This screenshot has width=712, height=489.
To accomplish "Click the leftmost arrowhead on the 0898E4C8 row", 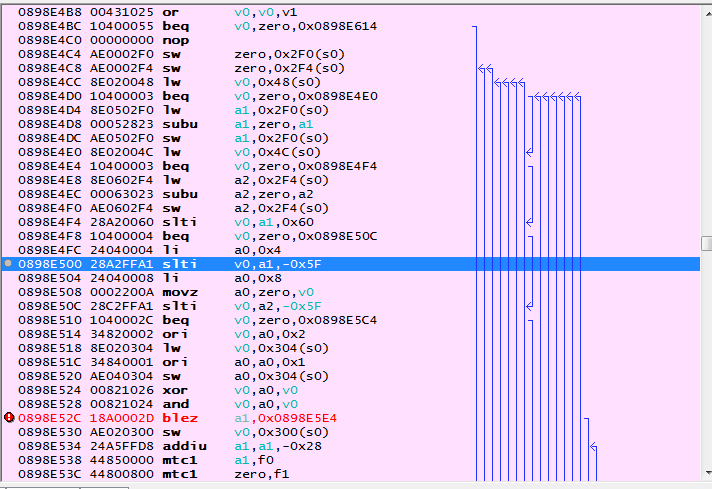I will (x=481, y=69).
